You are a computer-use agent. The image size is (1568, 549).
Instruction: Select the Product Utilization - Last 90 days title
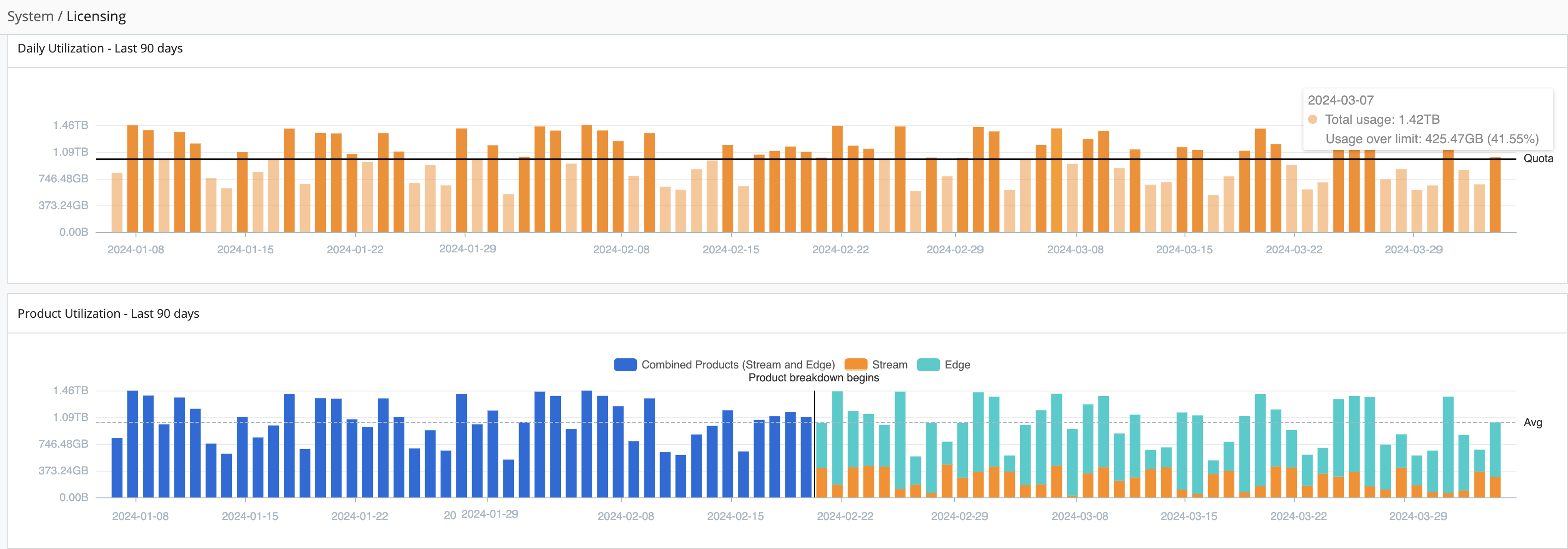click(108, 314)
